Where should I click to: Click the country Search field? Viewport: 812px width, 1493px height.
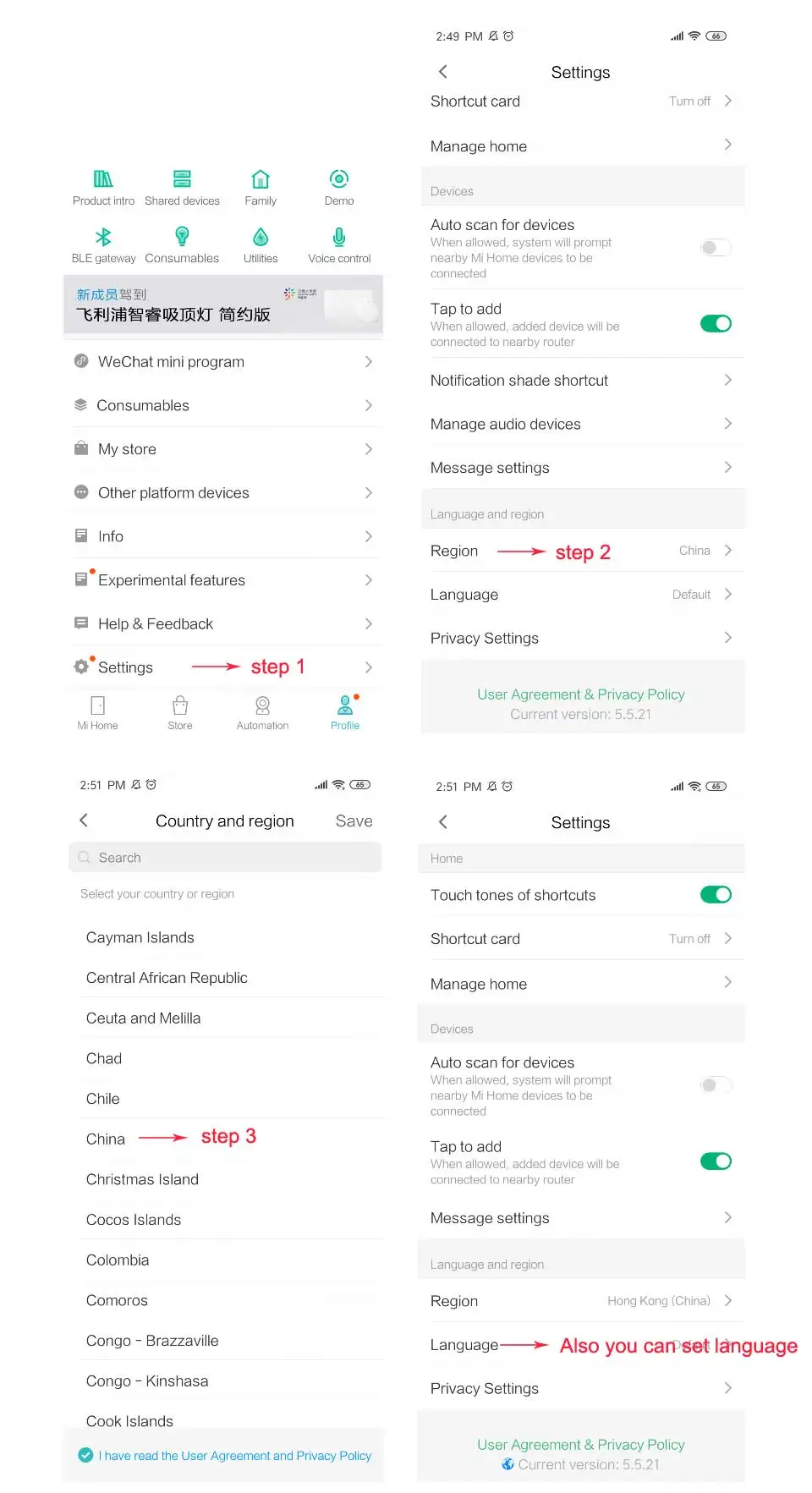coord(225,858)
